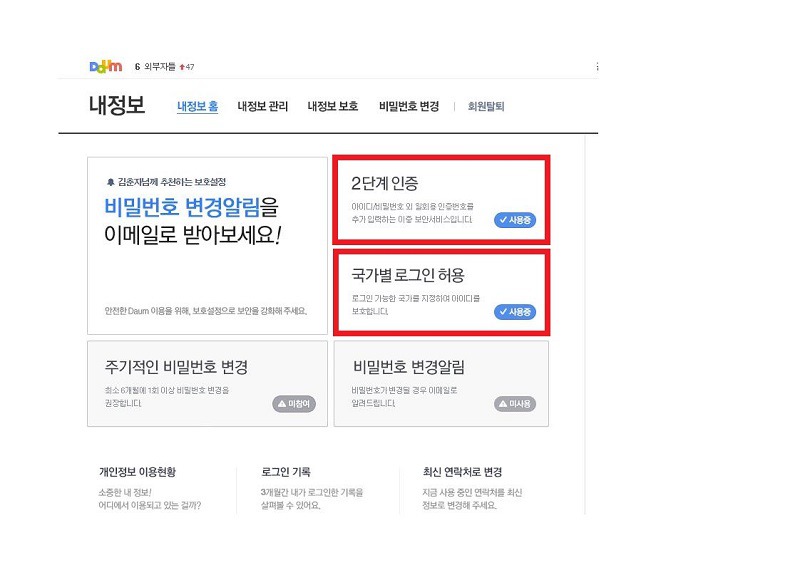
Task: Open 로그인 기록 section
Action: point(286,472)
